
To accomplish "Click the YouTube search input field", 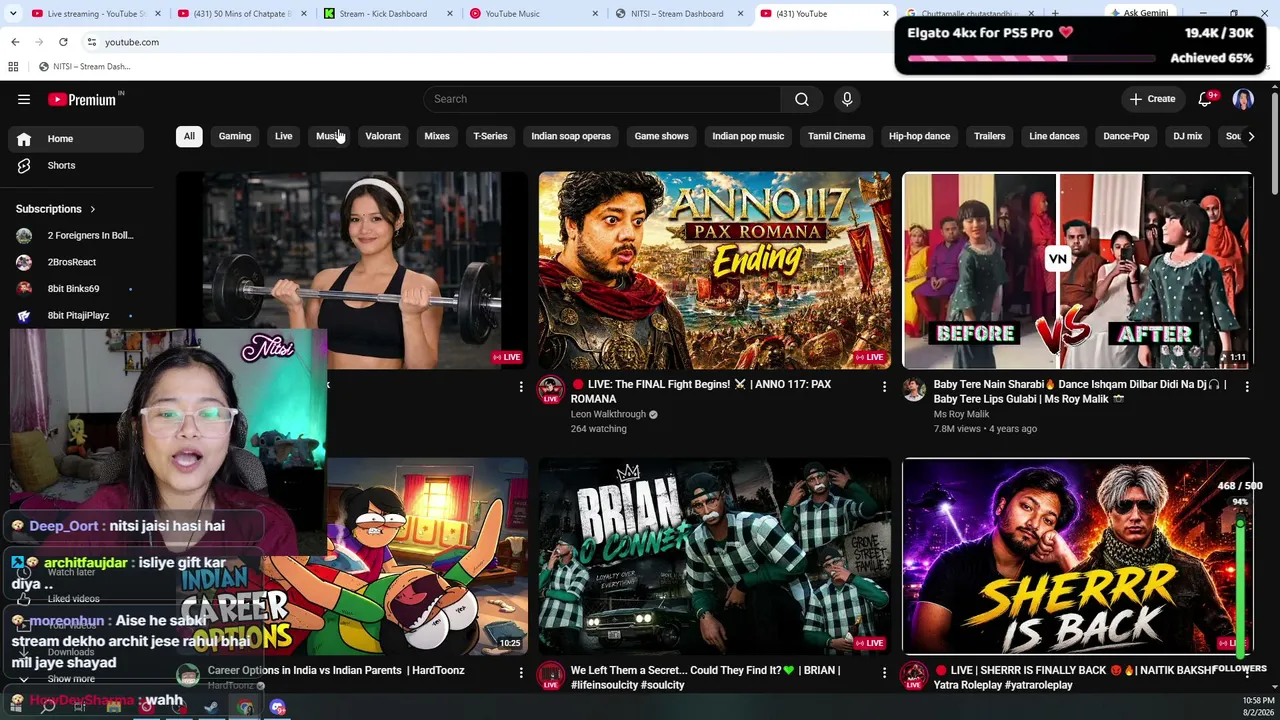I will [x=603, y=99].
